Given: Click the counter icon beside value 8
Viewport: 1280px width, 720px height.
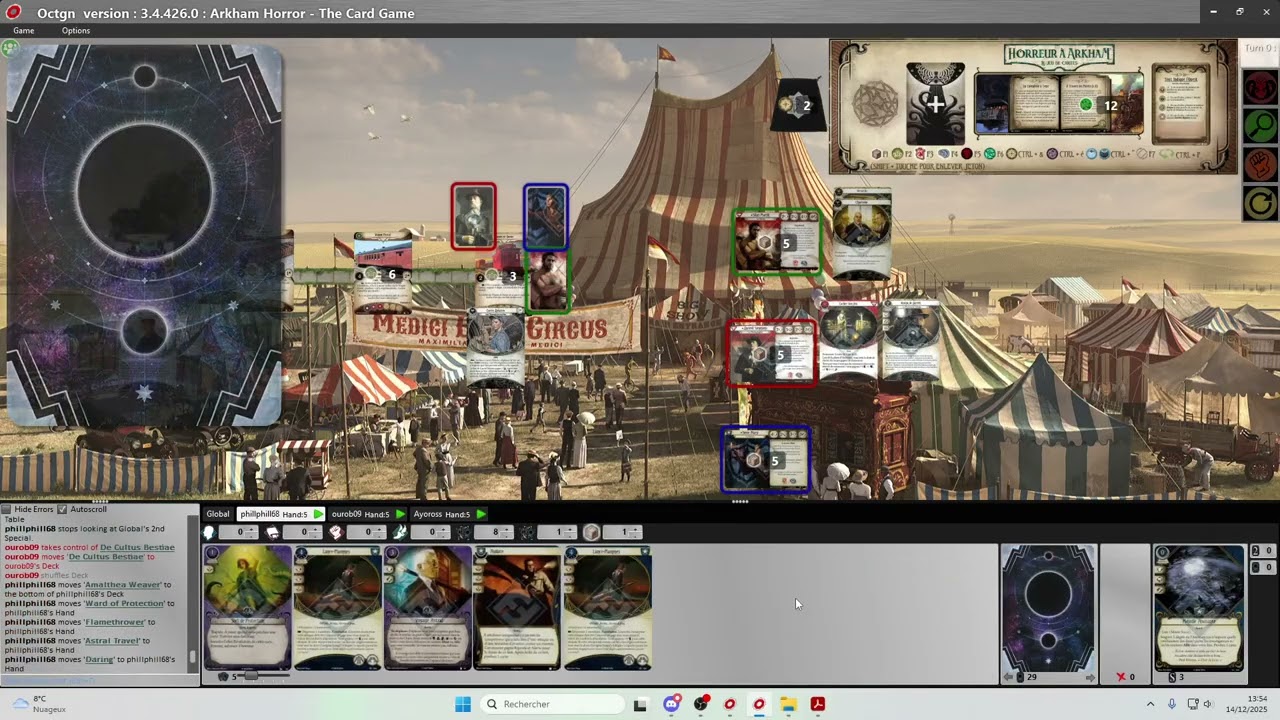Looking at the screenshot, I should pos(464,532).
